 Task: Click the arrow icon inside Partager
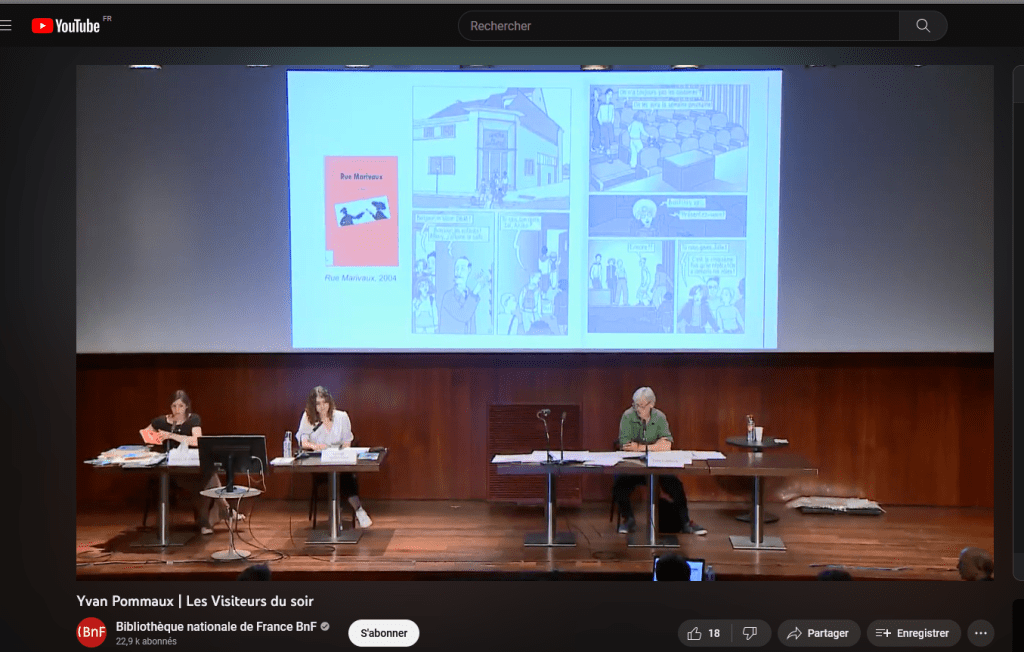click(794, 633)
